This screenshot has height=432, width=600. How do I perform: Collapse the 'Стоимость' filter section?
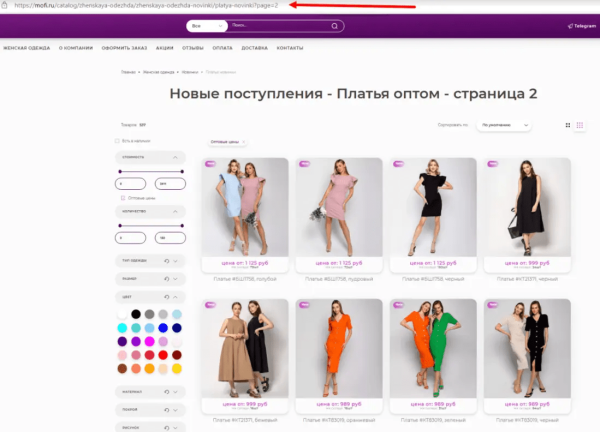point(175,157)
